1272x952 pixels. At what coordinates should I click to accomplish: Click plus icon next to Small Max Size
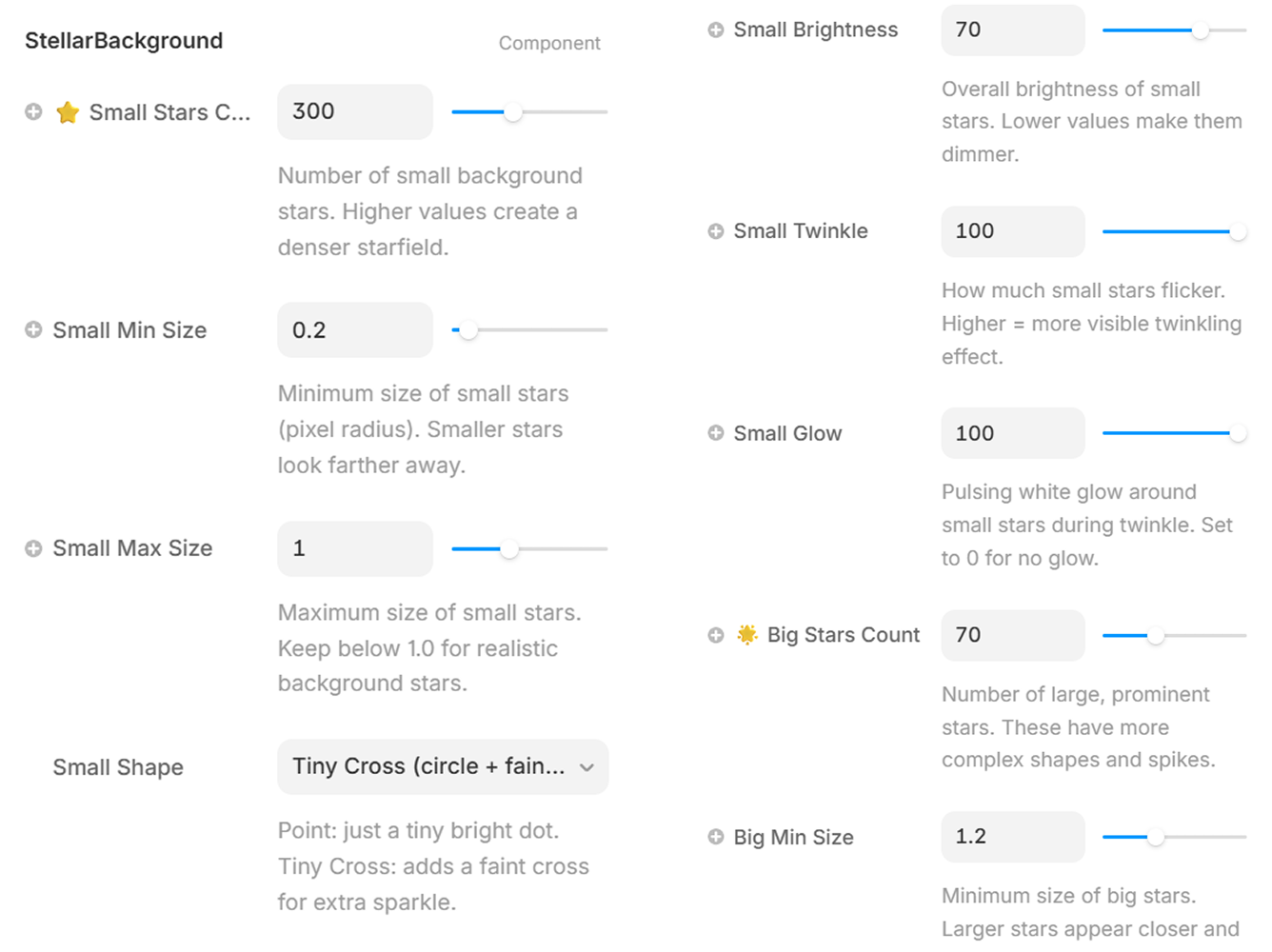pos(33,548)
